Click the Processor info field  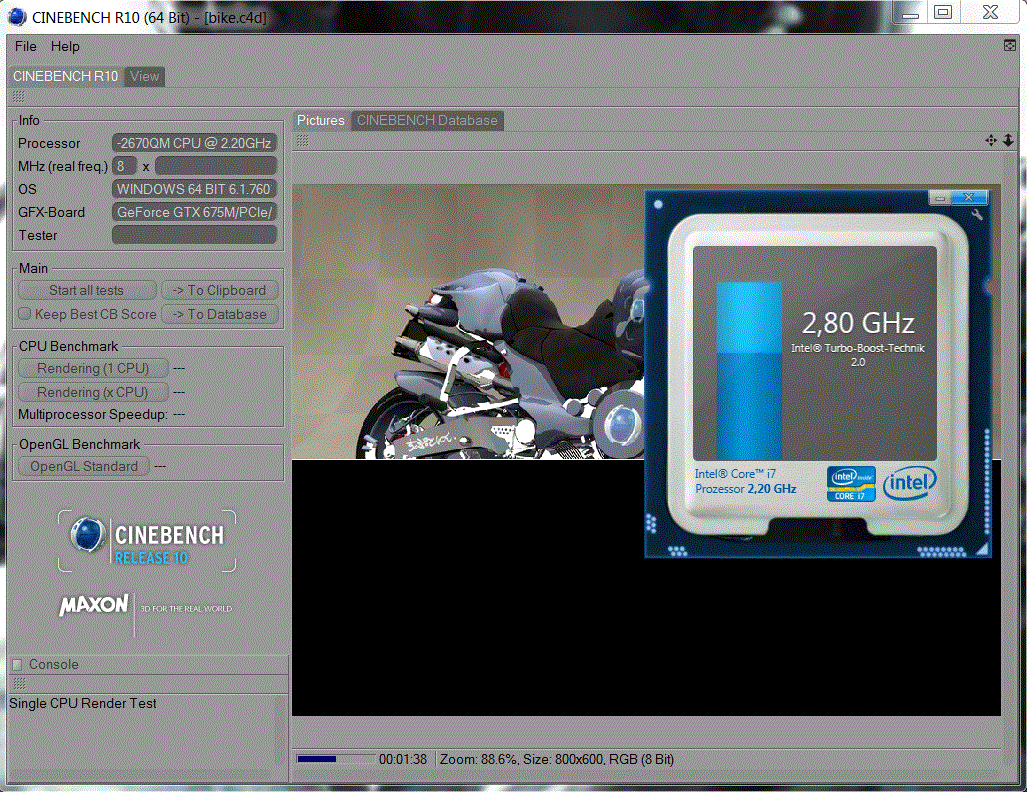coord(195,143)
